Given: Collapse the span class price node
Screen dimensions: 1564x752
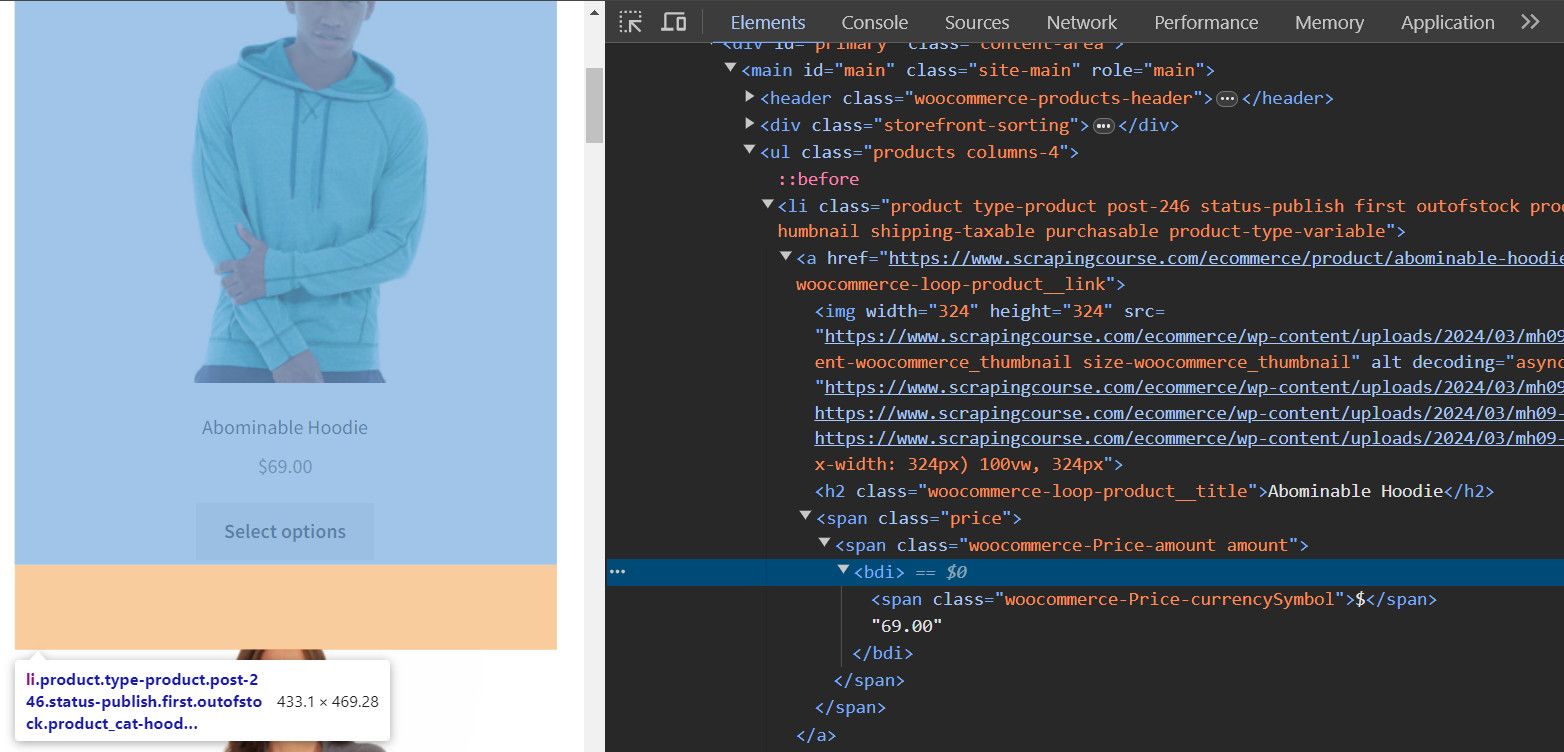Looking at the screenshot, I should (x=805, y=517).
